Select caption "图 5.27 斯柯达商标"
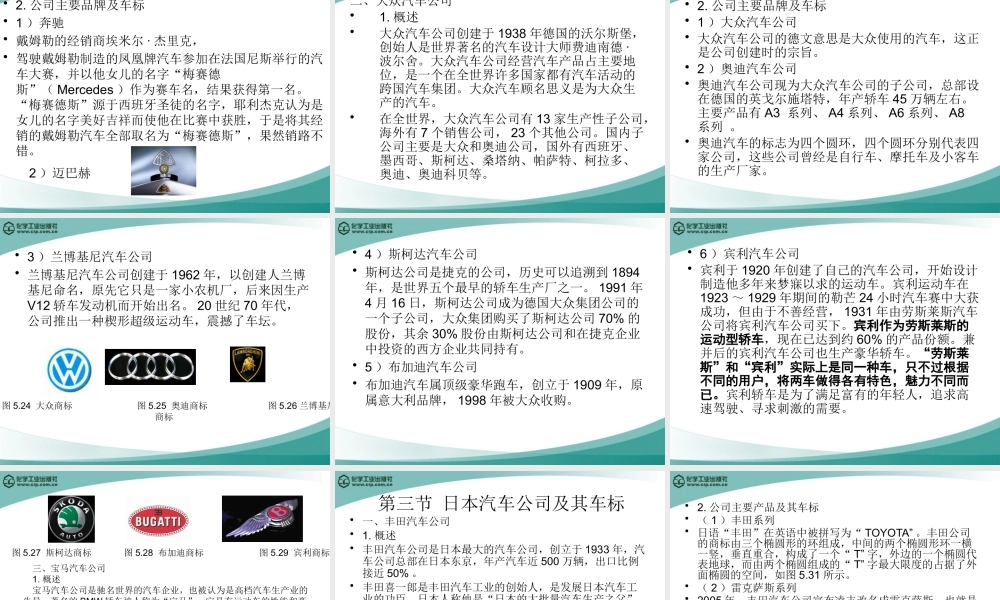Image resolution: width=1000 pixels, height=600 pixels. 52,553
